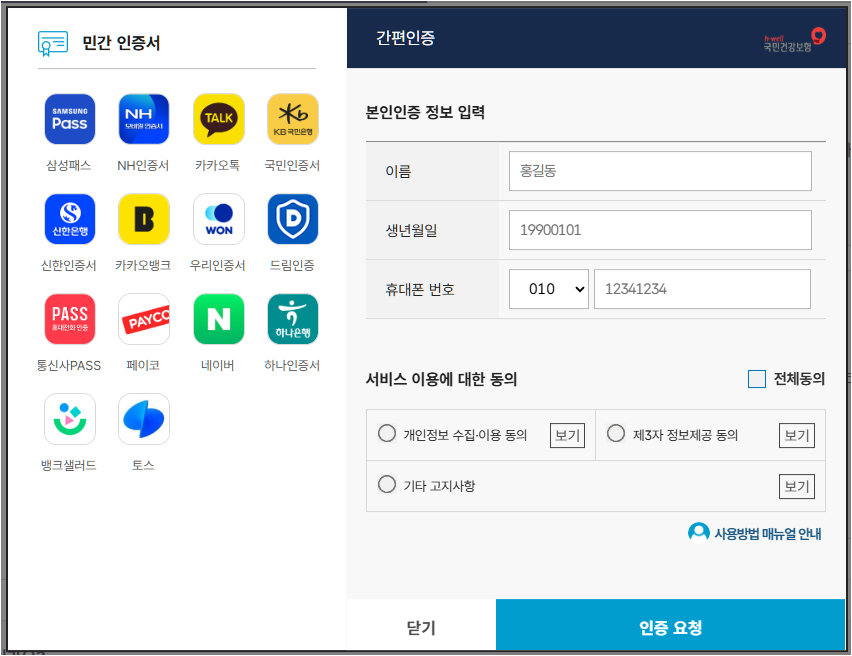Choose the 카카오뱅크 icon
852x656 pixels.
click(144, 219)
